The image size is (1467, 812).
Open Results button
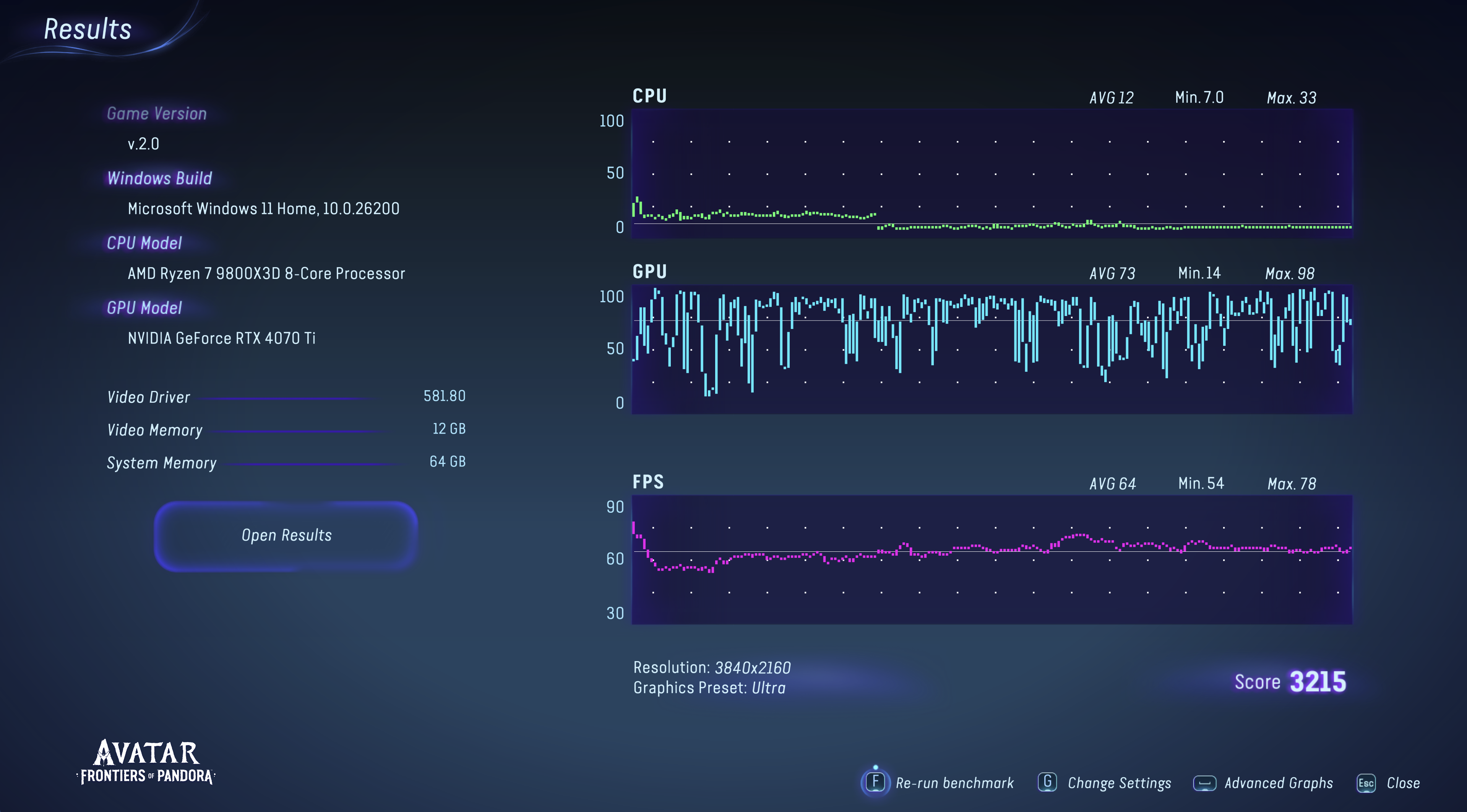click(286, 535)
